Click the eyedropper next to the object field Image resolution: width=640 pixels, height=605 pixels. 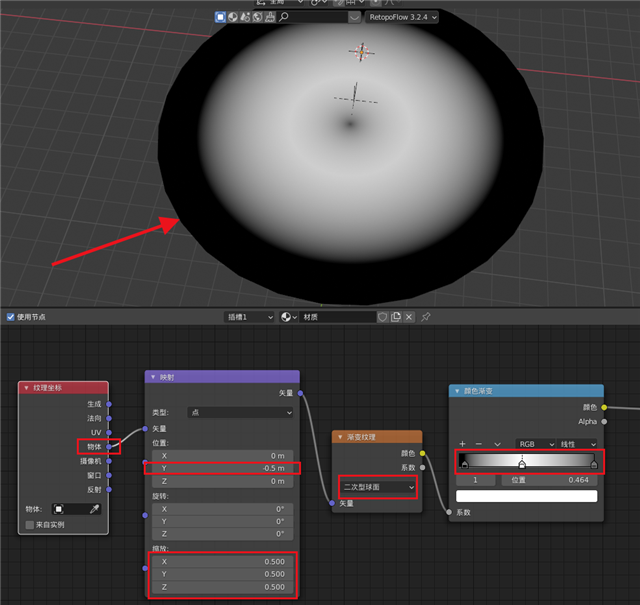click(x=93, y=509)
